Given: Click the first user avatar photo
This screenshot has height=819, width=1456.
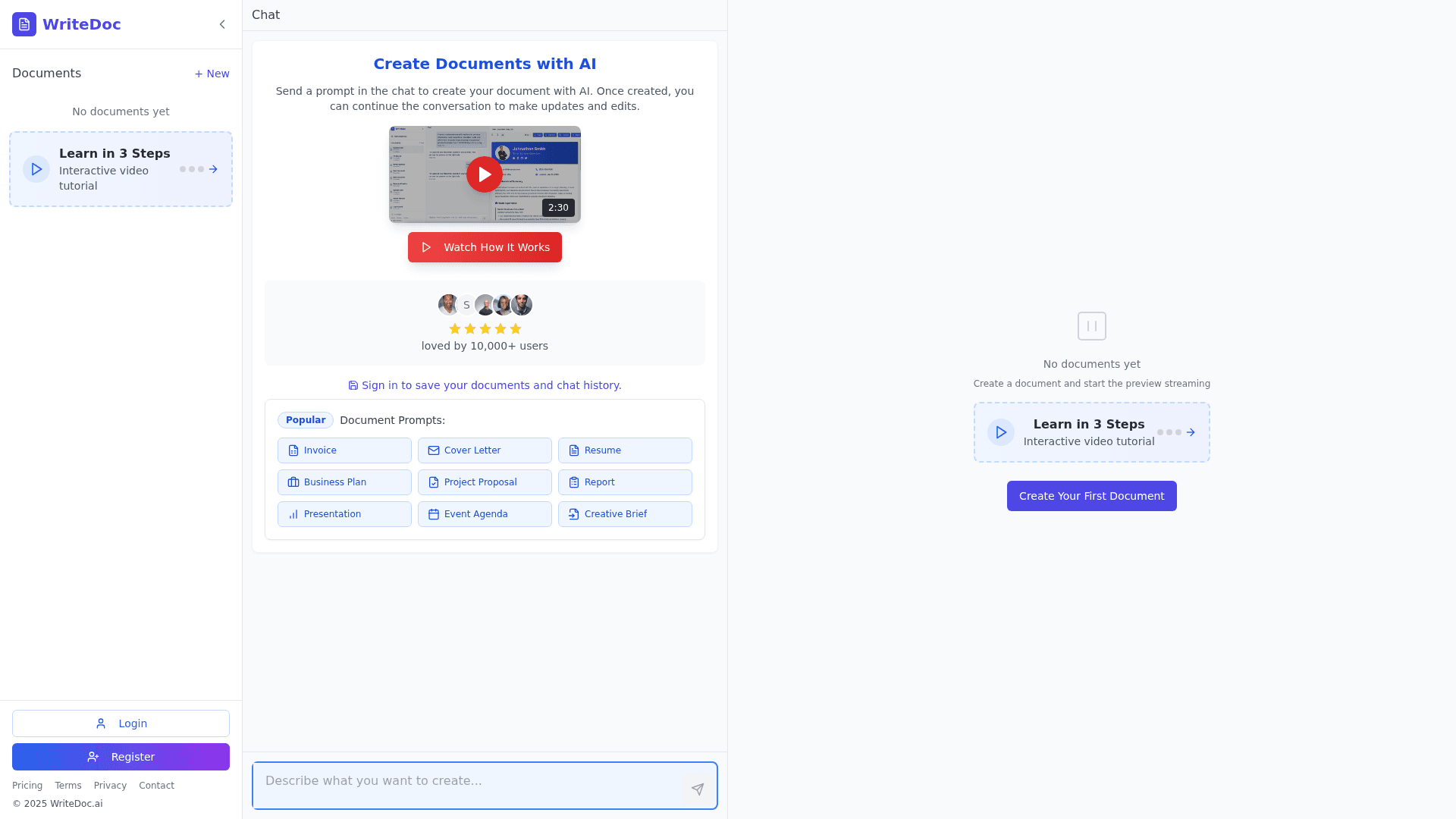Looking at the screenshot, I should click(448, 305).
